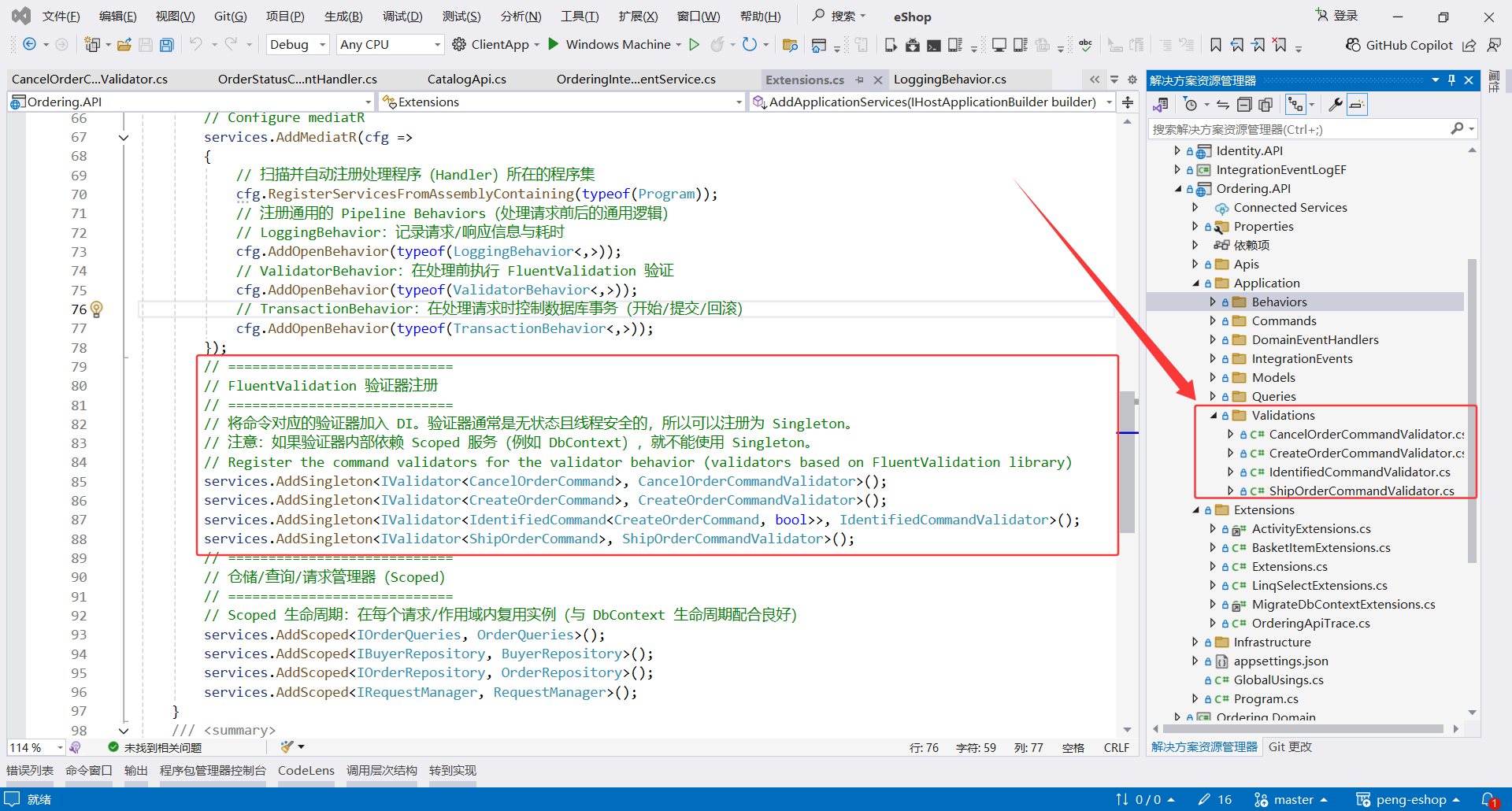This screenshot has height=811, width=1512.
Task: Toggle Preview Selected Items in Solution Explorer
Action: coord(1357,105)
